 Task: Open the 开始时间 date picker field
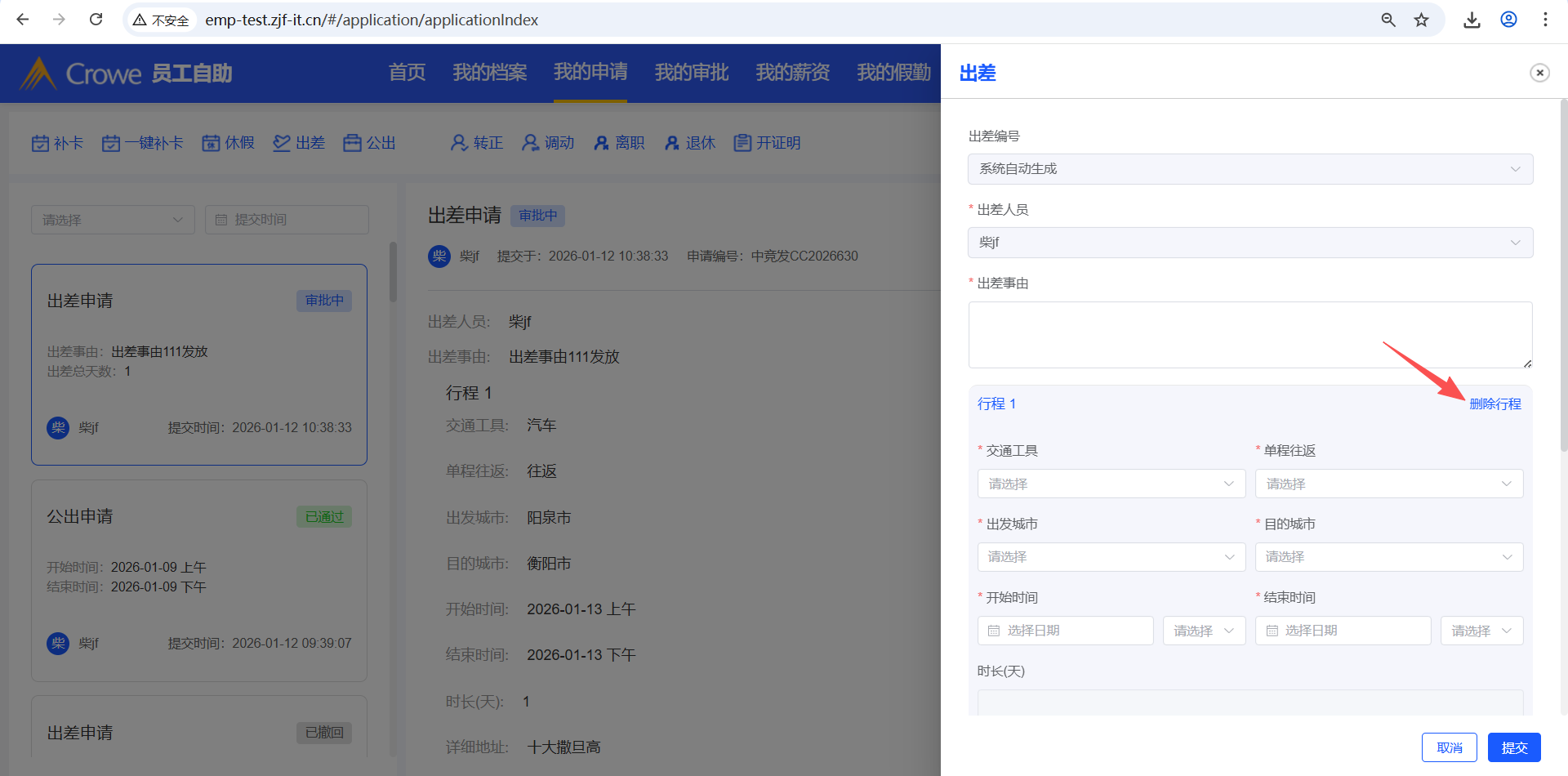coord(1065,631)
